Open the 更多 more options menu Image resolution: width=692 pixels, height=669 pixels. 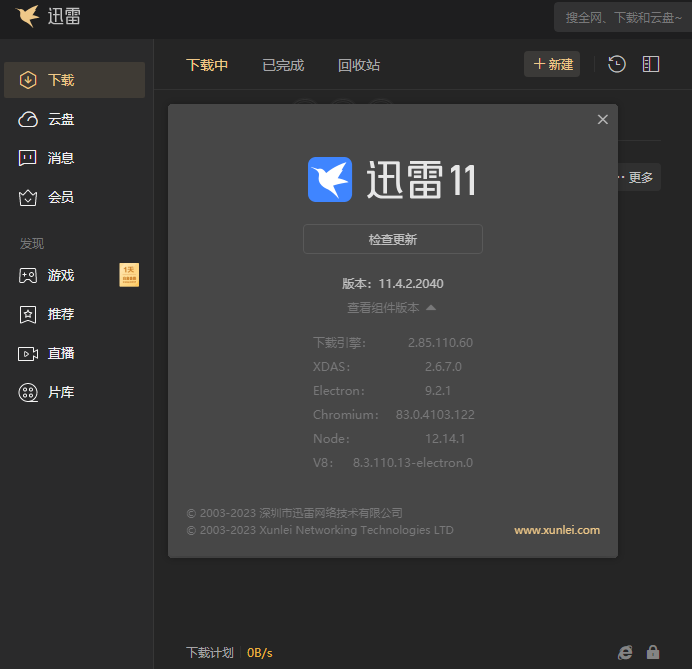pyautogui.click(x=638, y=178)
